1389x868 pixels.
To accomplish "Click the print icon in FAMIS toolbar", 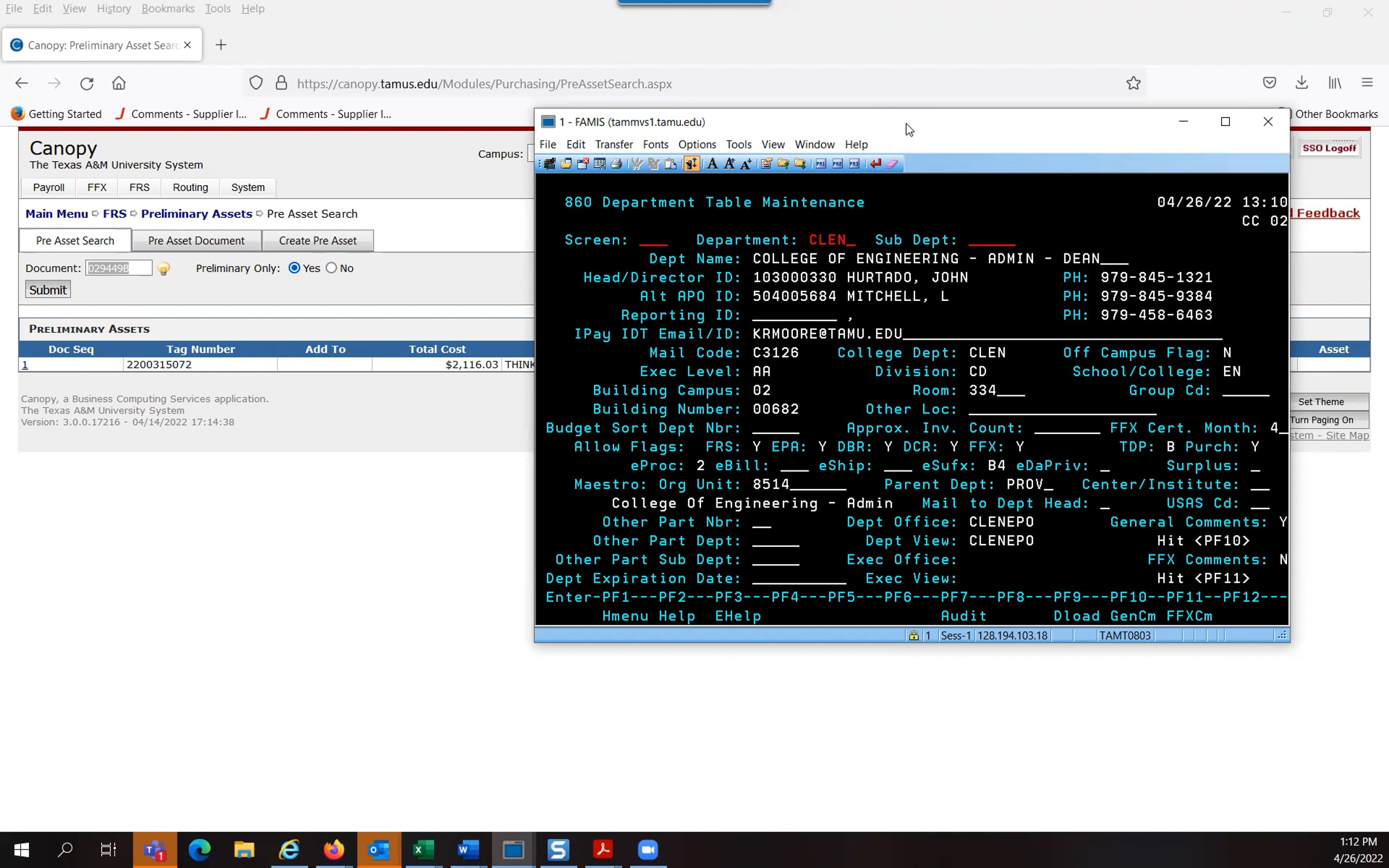I will pos(616,164).
